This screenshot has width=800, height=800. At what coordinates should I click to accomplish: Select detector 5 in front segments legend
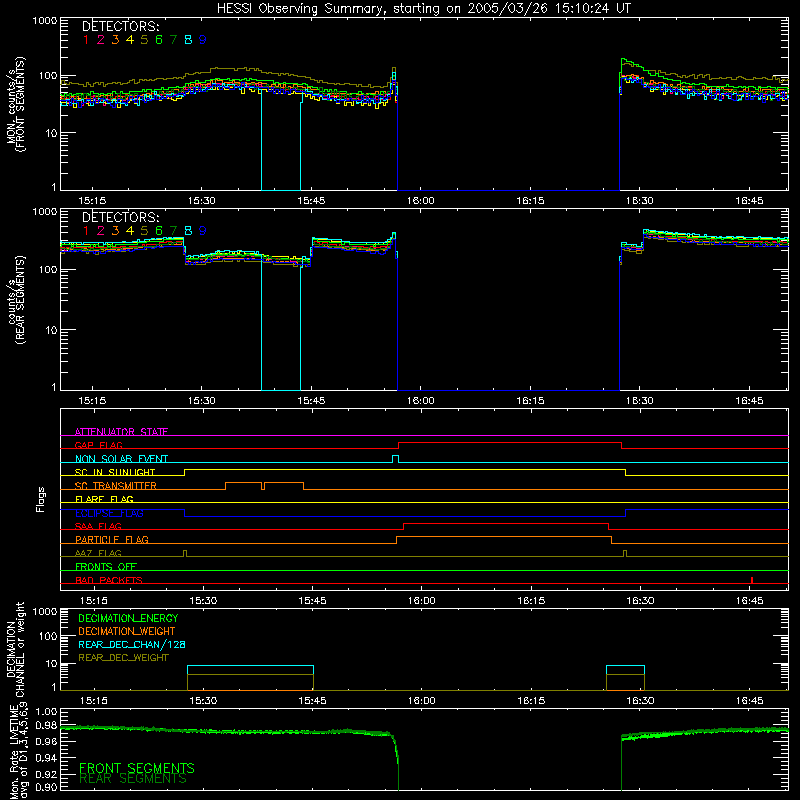144,40
